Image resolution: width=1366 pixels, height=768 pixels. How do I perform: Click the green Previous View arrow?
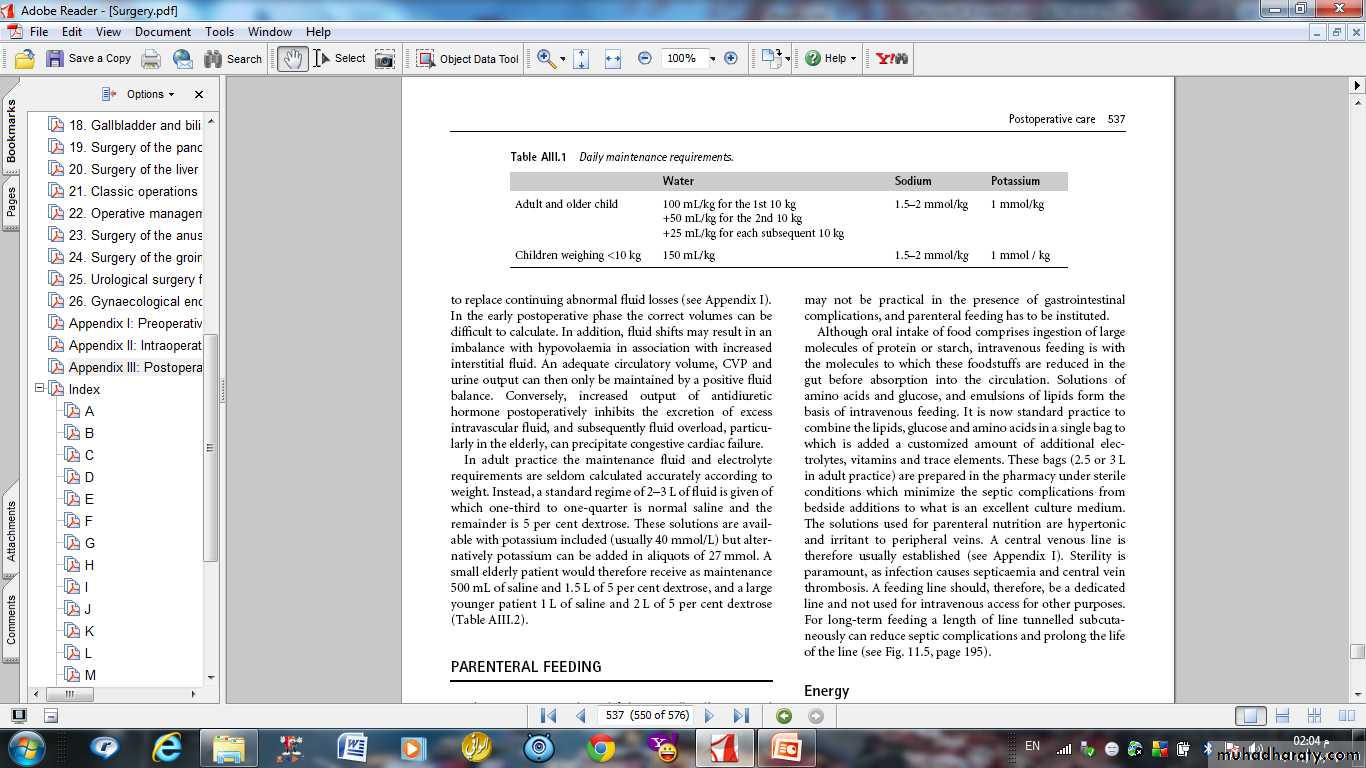(x=784, y=716)
